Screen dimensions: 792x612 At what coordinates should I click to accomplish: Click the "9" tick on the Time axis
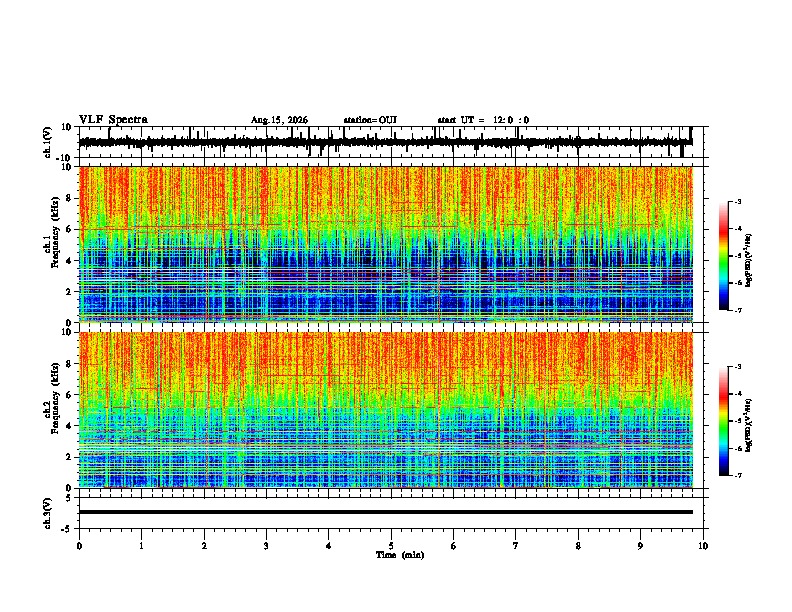[640, 546]
